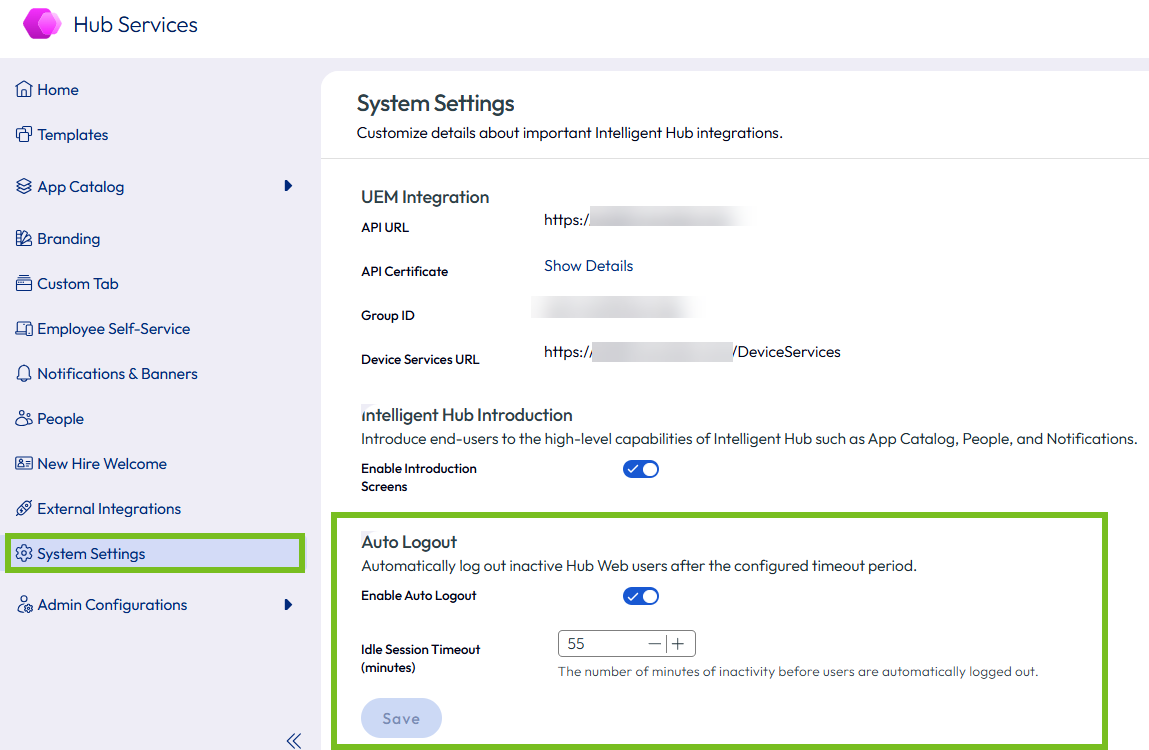1149x750 pixels.
Task: Click the System Settings page heading
Action: (x=435, y=103)
